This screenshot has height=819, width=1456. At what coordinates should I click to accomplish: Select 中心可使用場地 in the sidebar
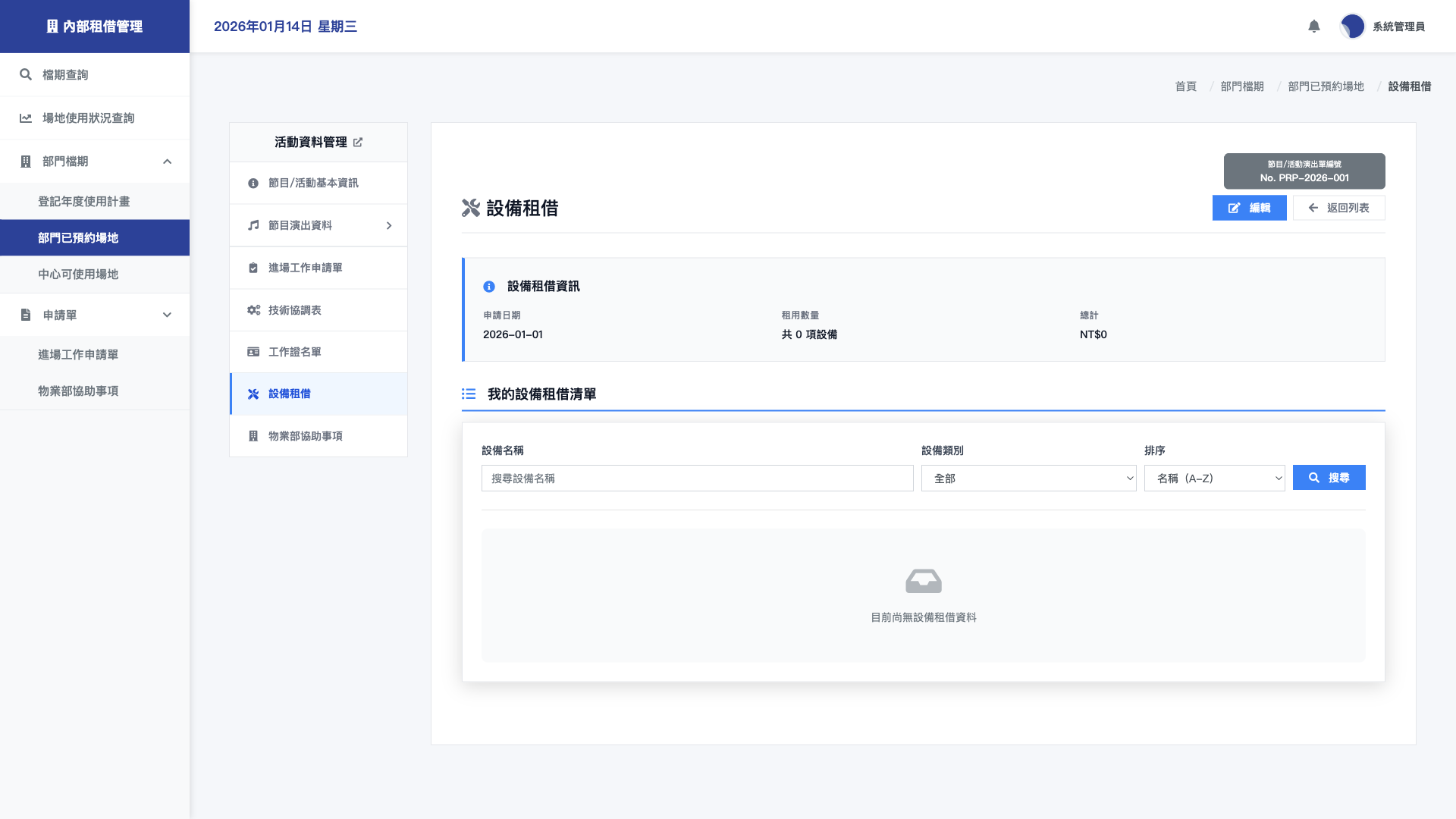pos(78,275)
